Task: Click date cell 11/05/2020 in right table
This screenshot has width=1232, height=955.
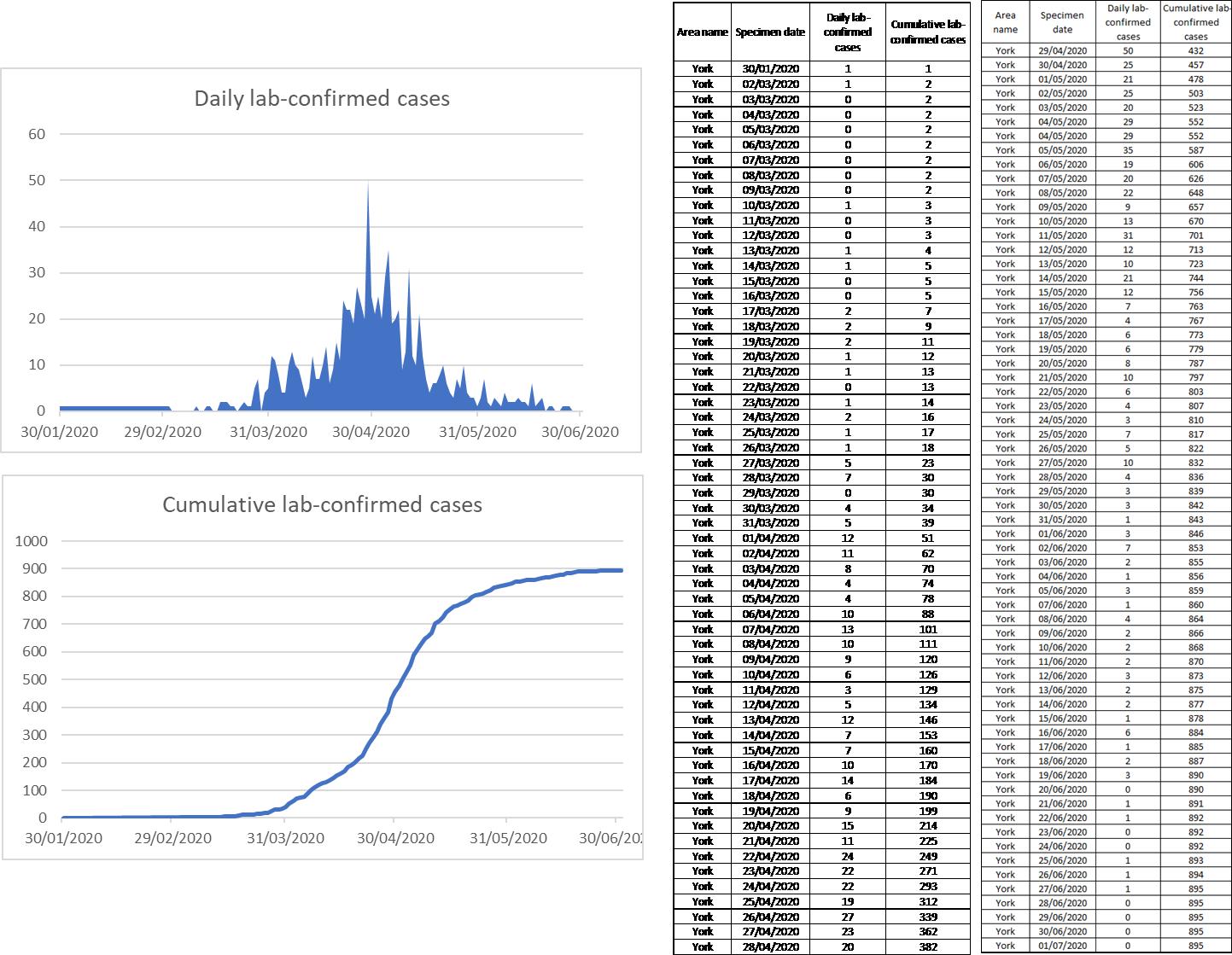Action: 1062,236
